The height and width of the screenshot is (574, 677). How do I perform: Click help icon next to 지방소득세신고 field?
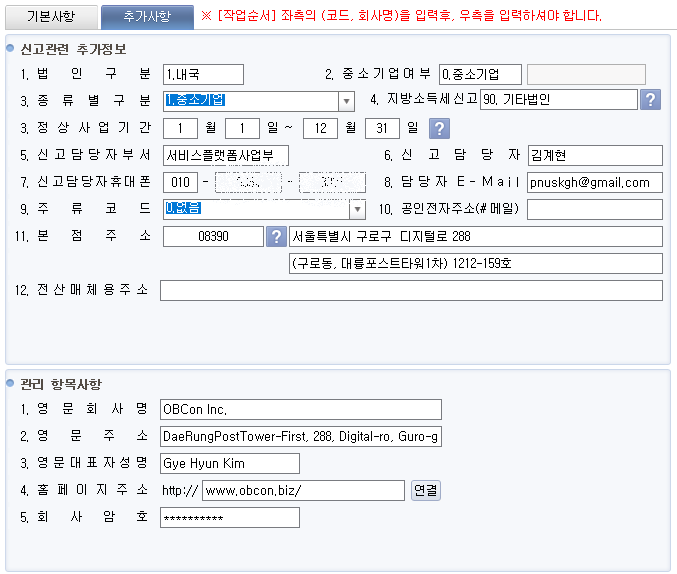(651, 100)
